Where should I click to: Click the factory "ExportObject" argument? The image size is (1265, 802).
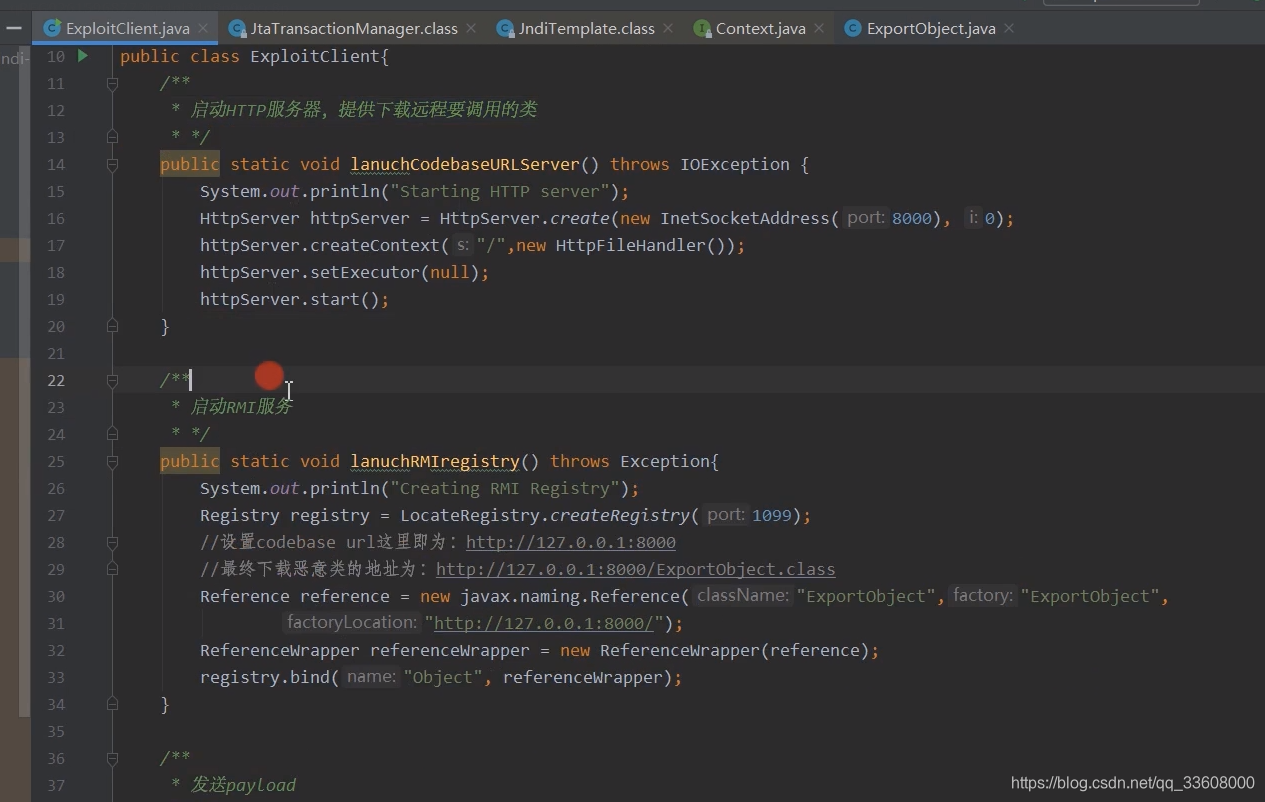(x=1090, y=596)
